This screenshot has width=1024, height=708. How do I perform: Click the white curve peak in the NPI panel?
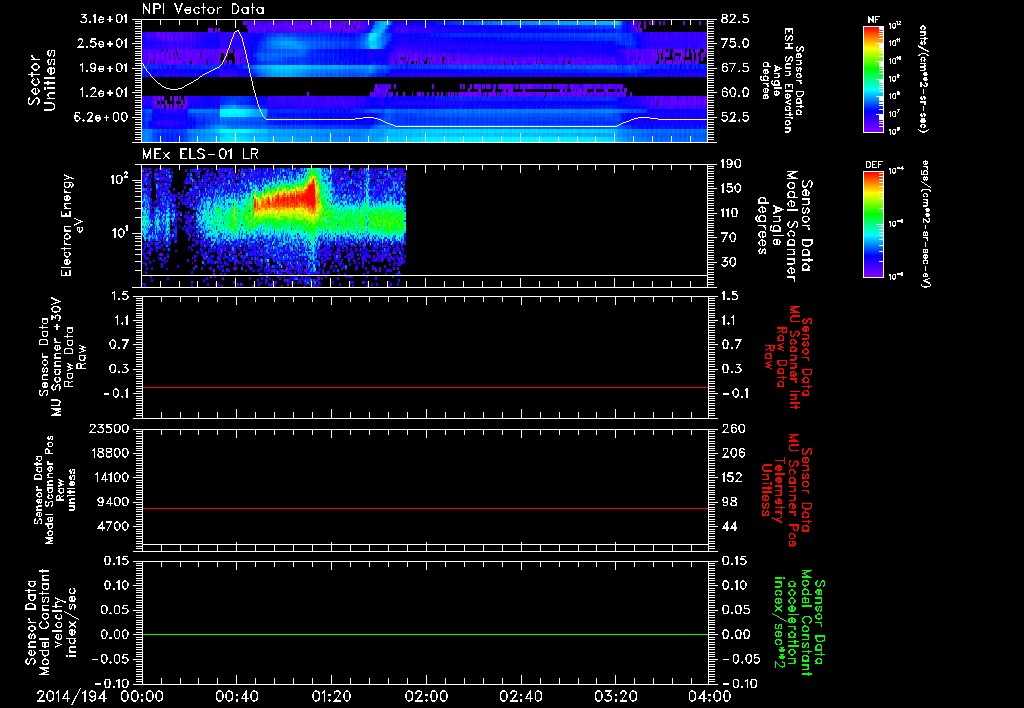pyautogui.click(x=238, y=31)
